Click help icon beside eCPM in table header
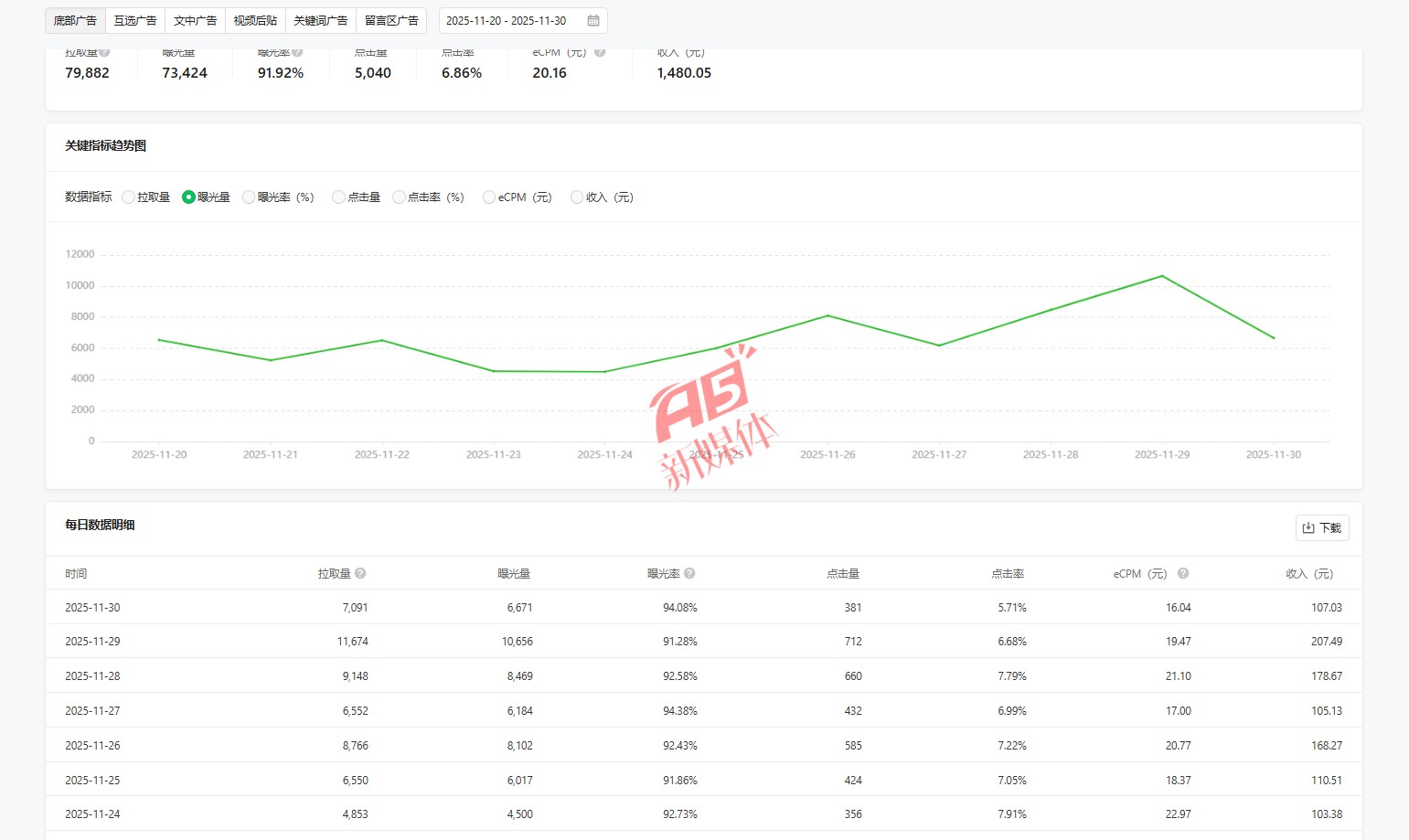The width and height of the screenshot is (1409, 840). (1182, 573)
